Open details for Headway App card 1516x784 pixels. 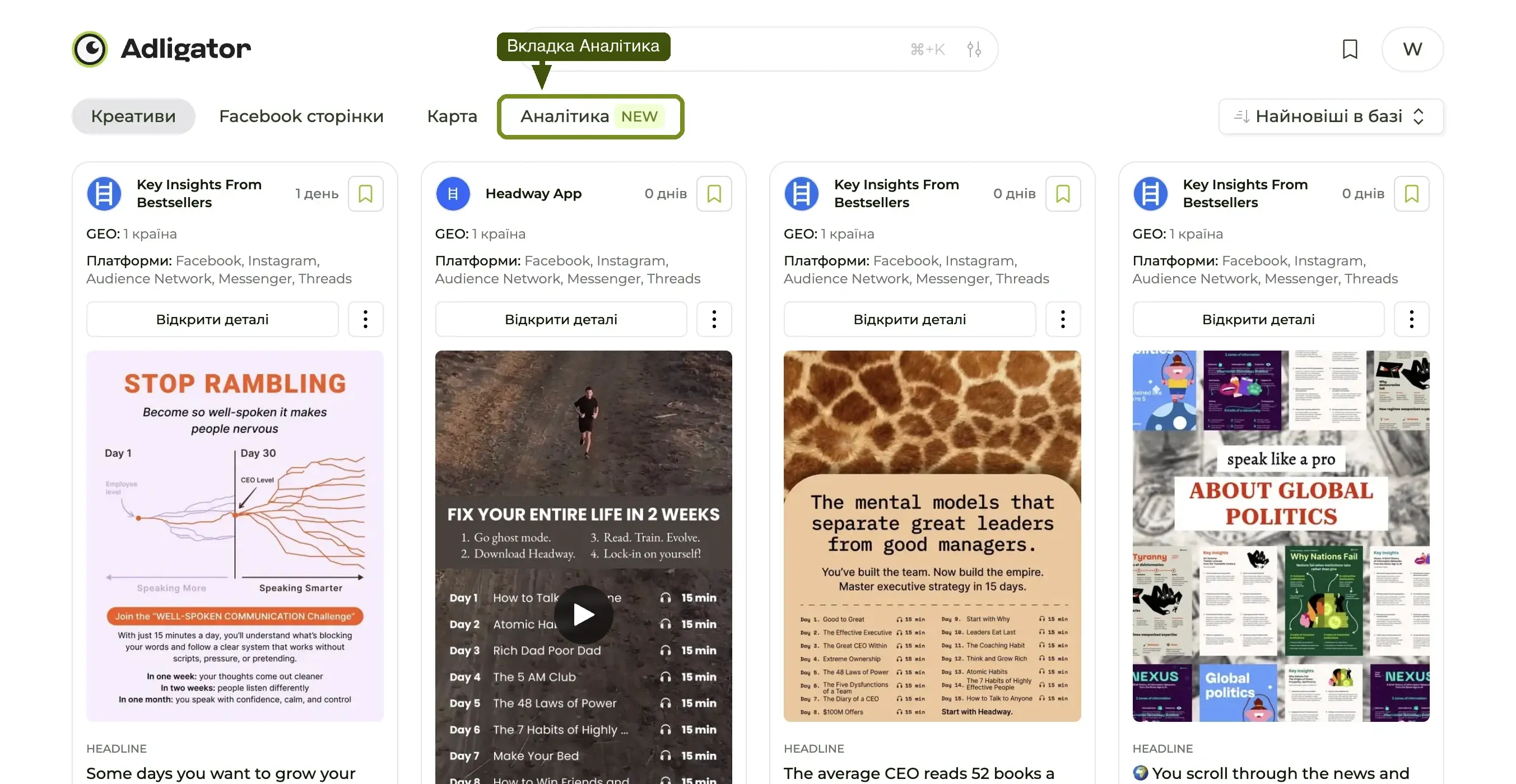pos(561,319)
